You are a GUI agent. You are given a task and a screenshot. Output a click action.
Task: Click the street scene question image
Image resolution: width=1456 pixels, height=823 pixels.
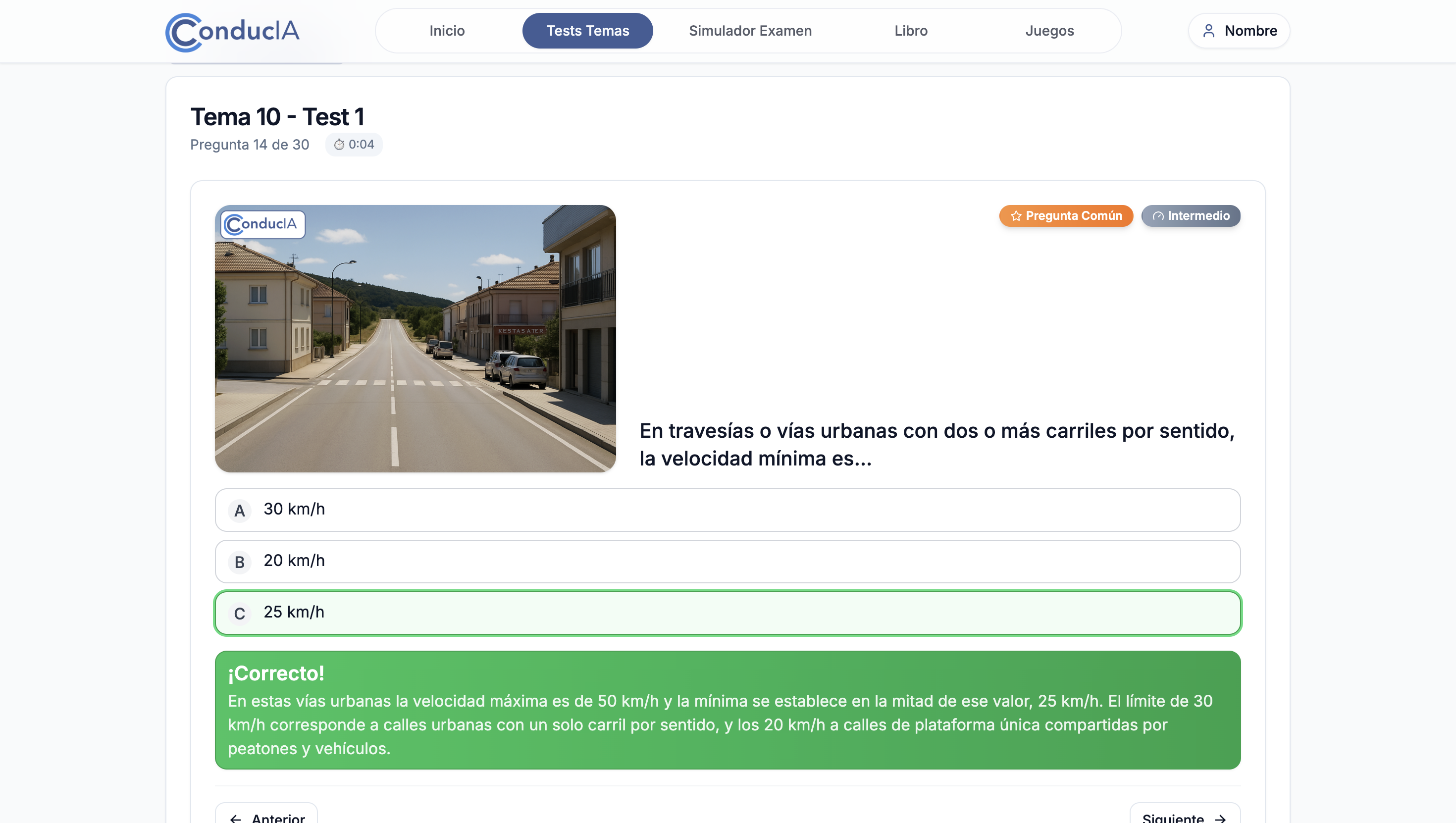[x=416, y=338]
